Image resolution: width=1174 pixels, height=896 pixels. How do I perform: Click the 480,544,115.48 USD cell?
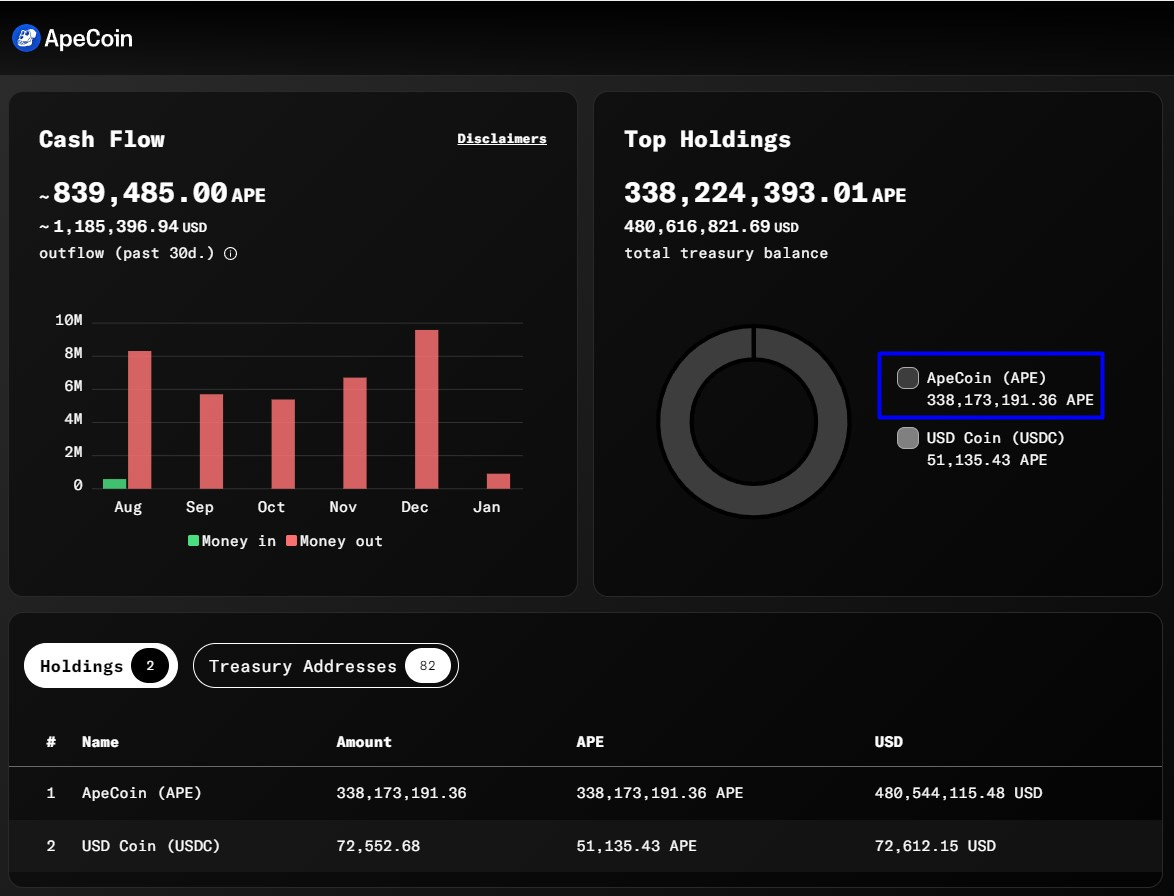click(x=958, y=793)
